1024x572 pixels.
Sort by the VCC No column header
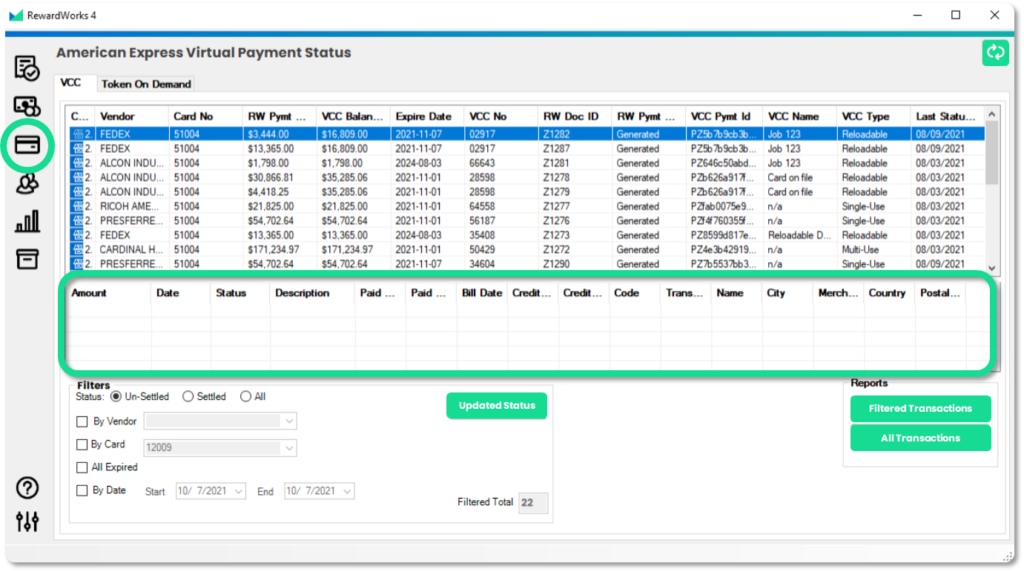[x=501, y=116]
